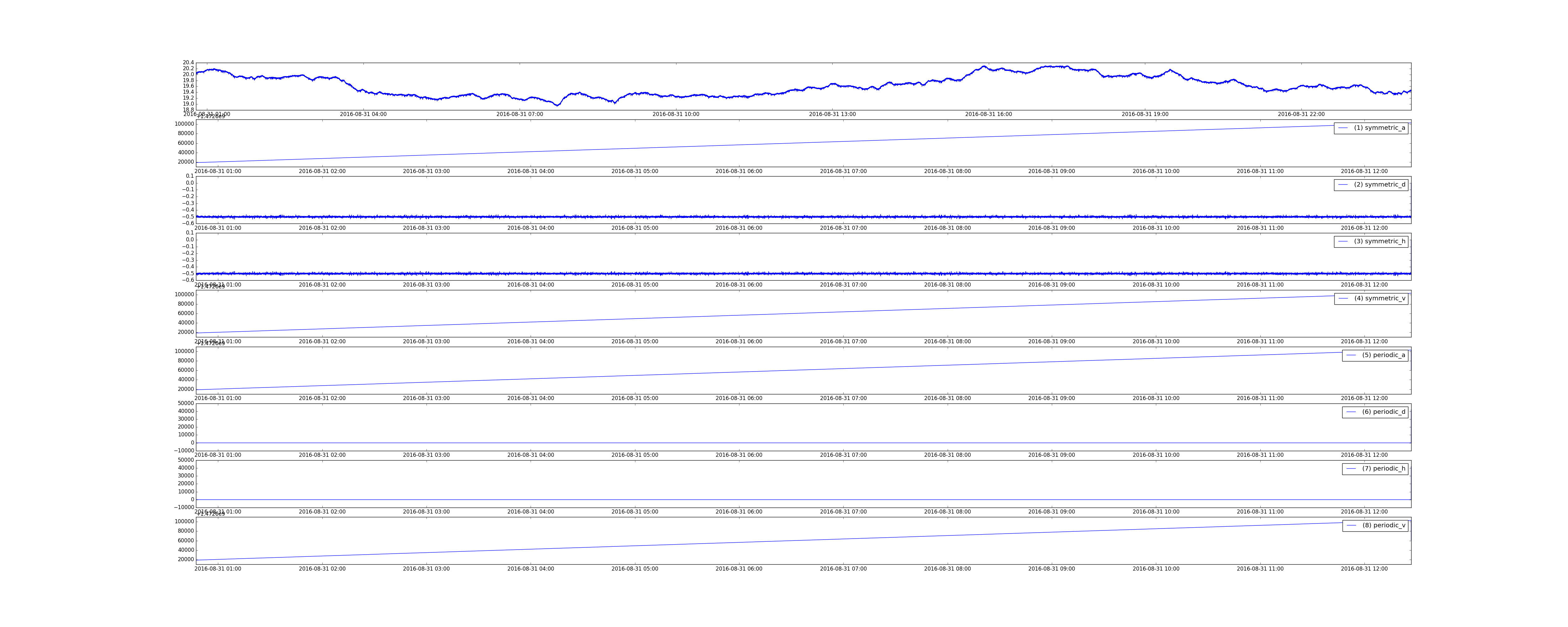Click "08:00" tick under the periodic_a plot
1568x627 pixels.
click(948, 398)
